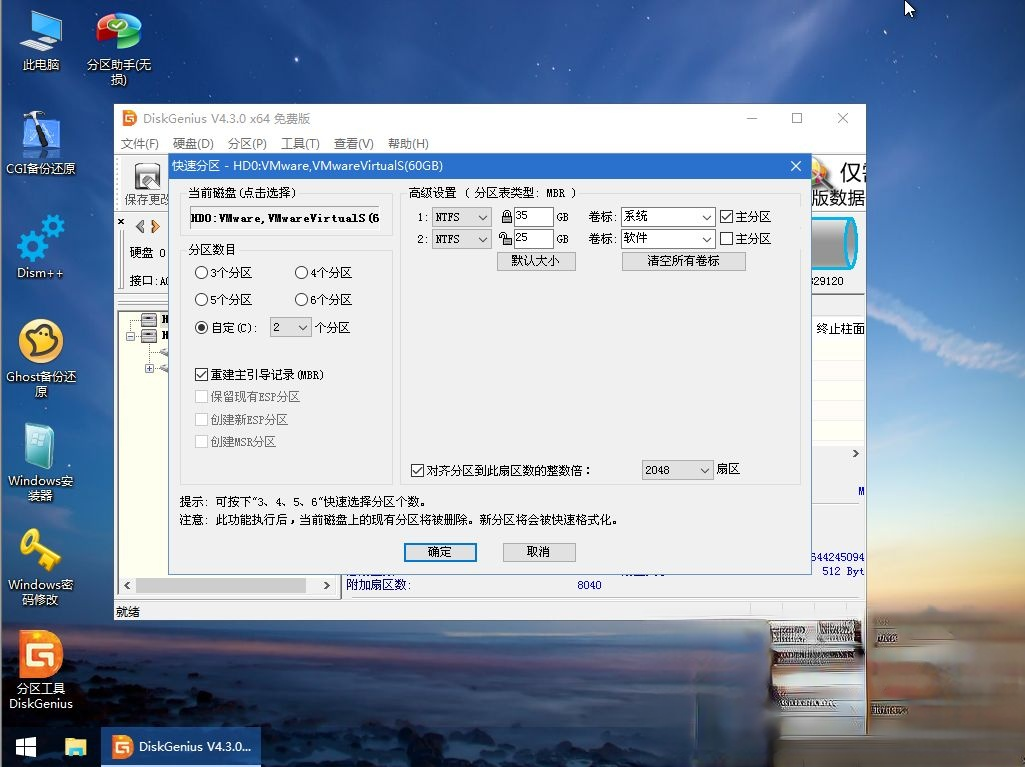
Task: Select the 6个分区 radio option
Action: coord(323,299)
